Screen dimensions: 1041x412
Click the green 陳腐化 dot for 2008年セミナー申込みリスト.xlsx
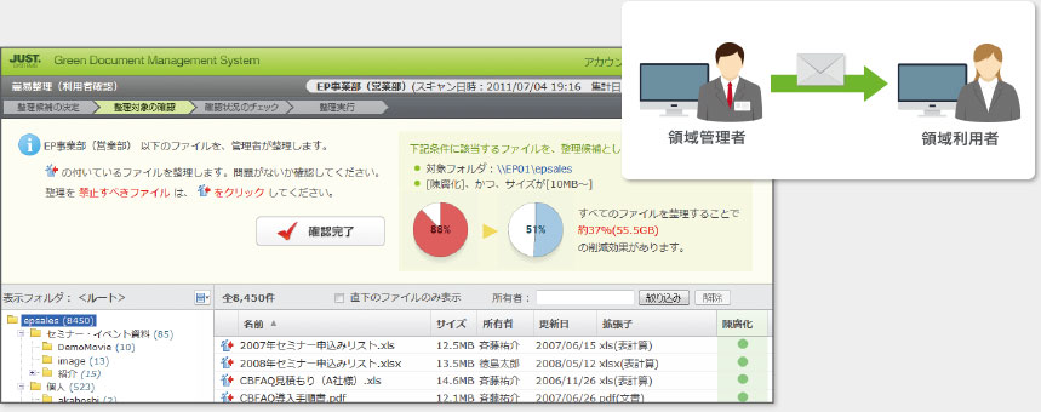[743, 362]
